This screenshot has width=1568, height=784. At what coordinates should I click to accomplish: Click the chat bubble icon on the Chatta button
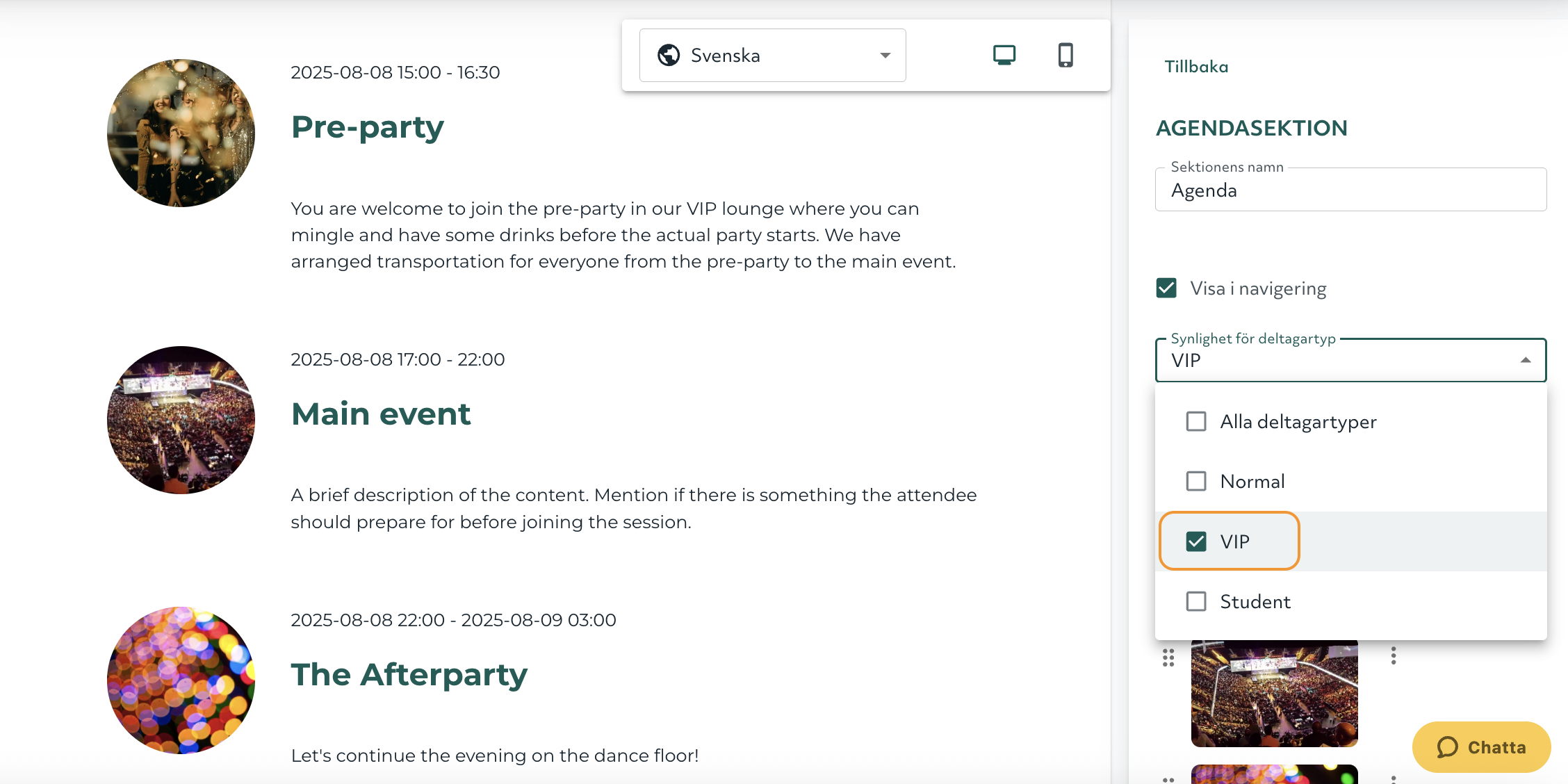tap(1448, 747)
